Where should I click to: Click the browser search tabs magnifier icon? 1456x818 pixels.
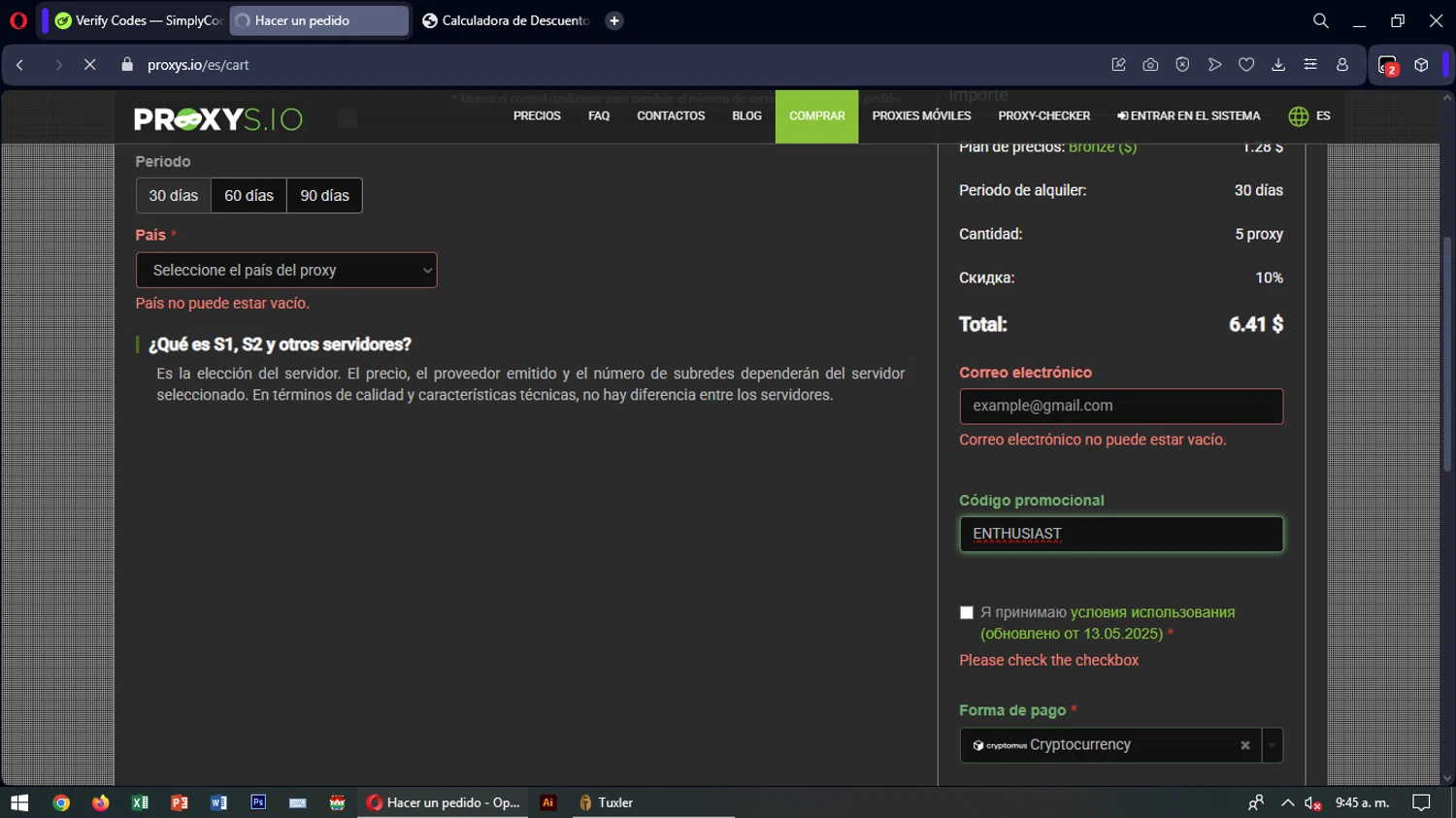point(1321,20)
